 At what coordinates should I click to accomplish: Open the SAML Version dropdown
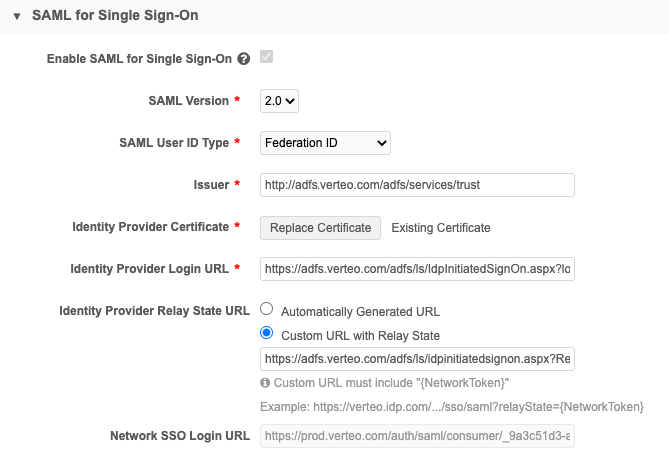[x=280, y=101]
